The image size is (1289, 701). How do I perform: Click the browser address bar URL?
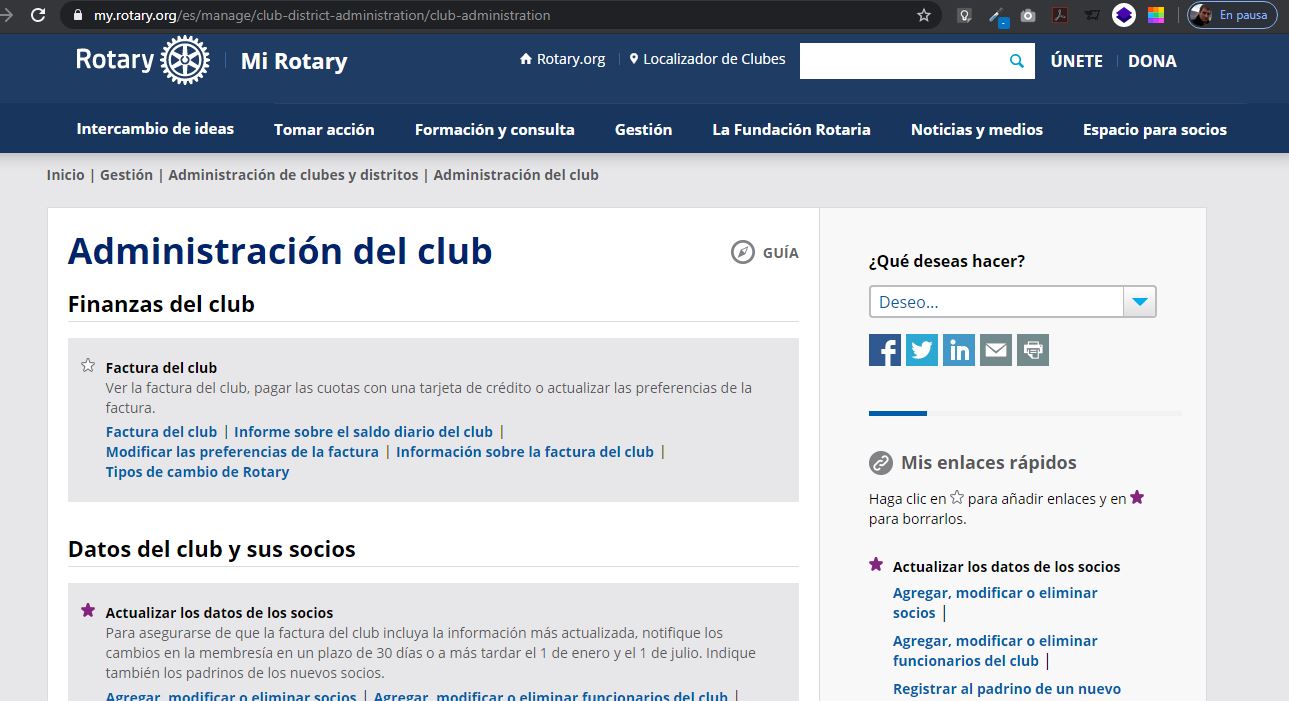[322, 16]
